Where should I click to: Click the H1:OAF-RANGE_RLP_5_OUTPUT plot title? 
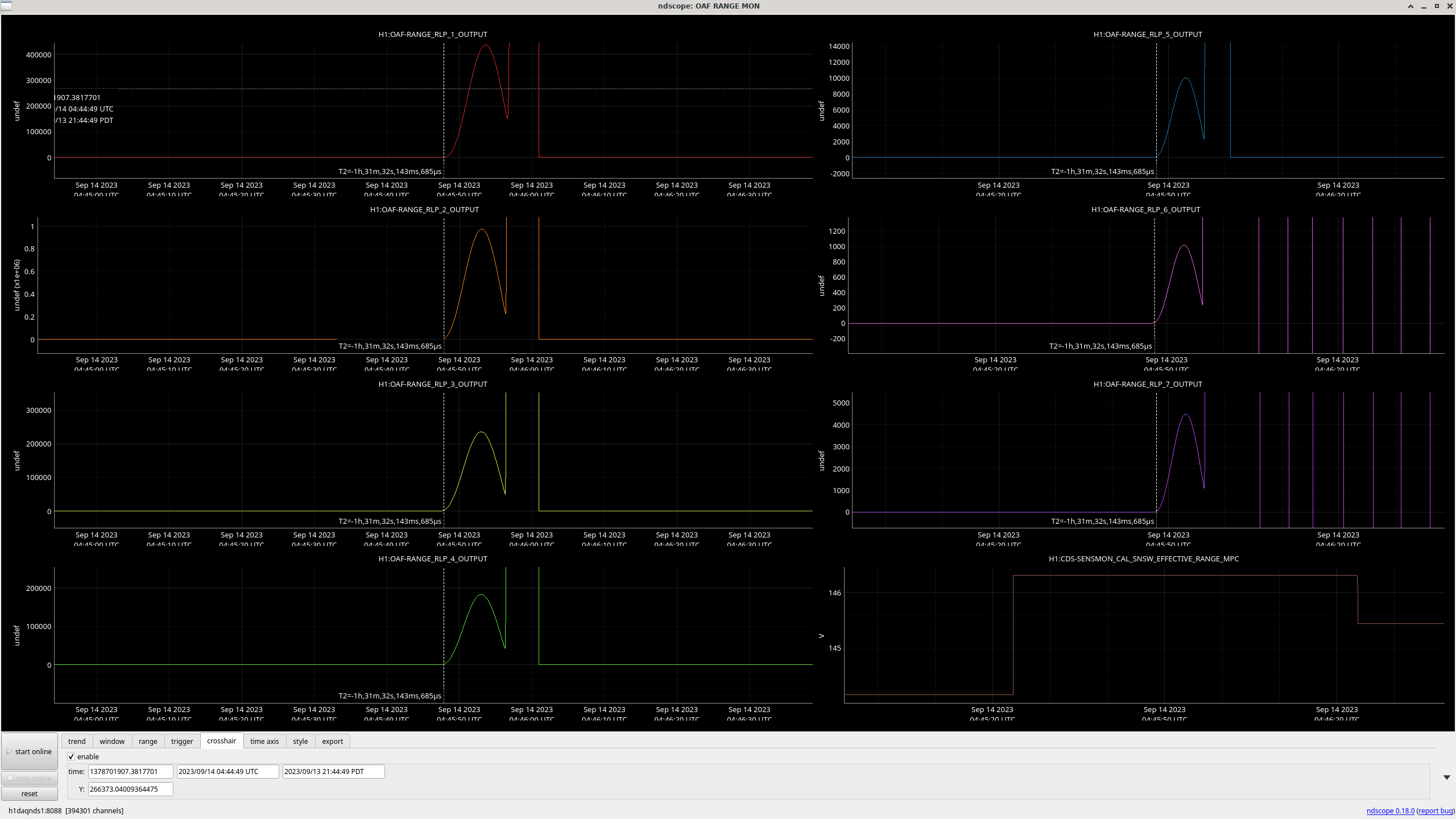(1148, 34)
